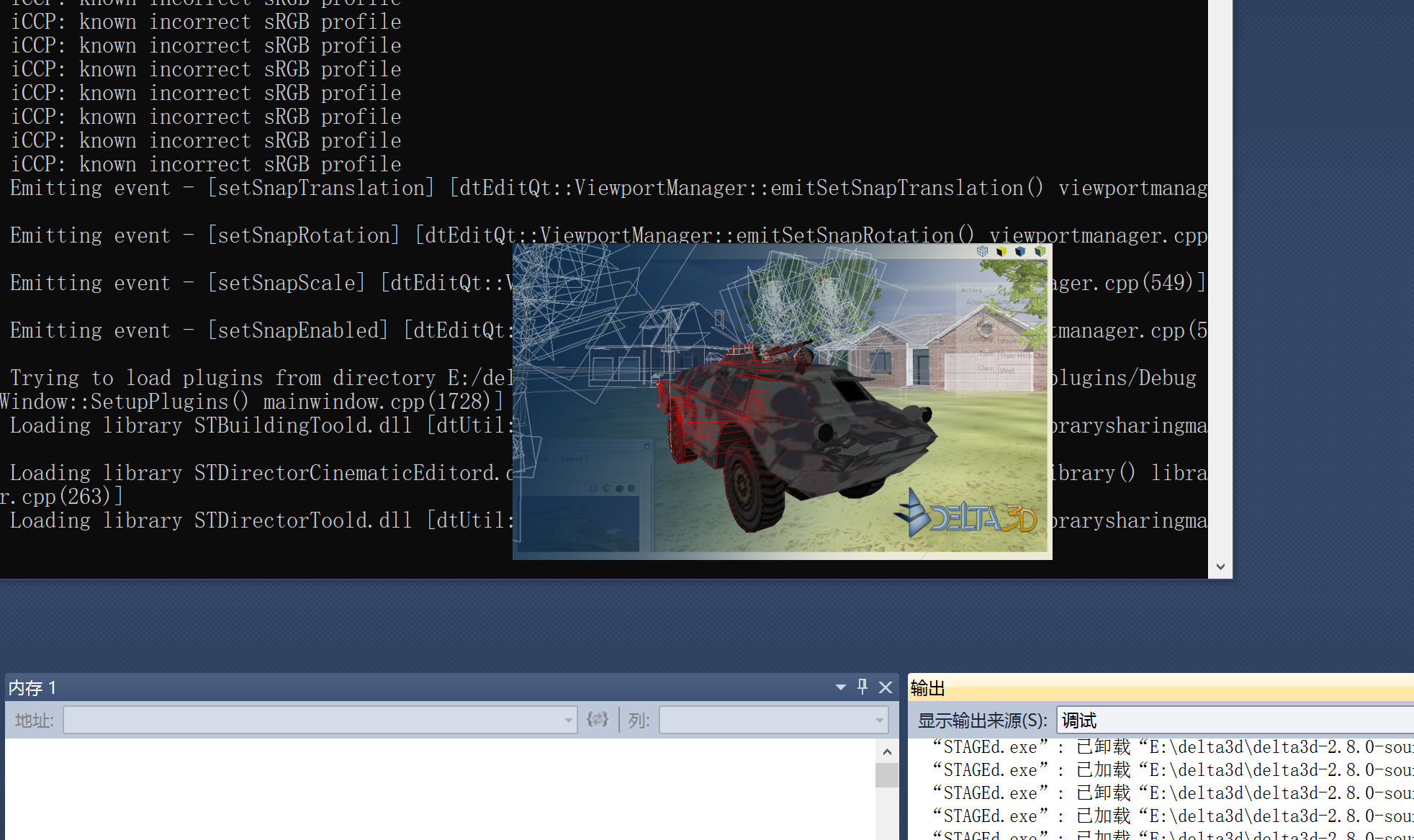1414x840 pixels.
Task: Toggle the blue cube shading mode
Action: (1019, 251)
